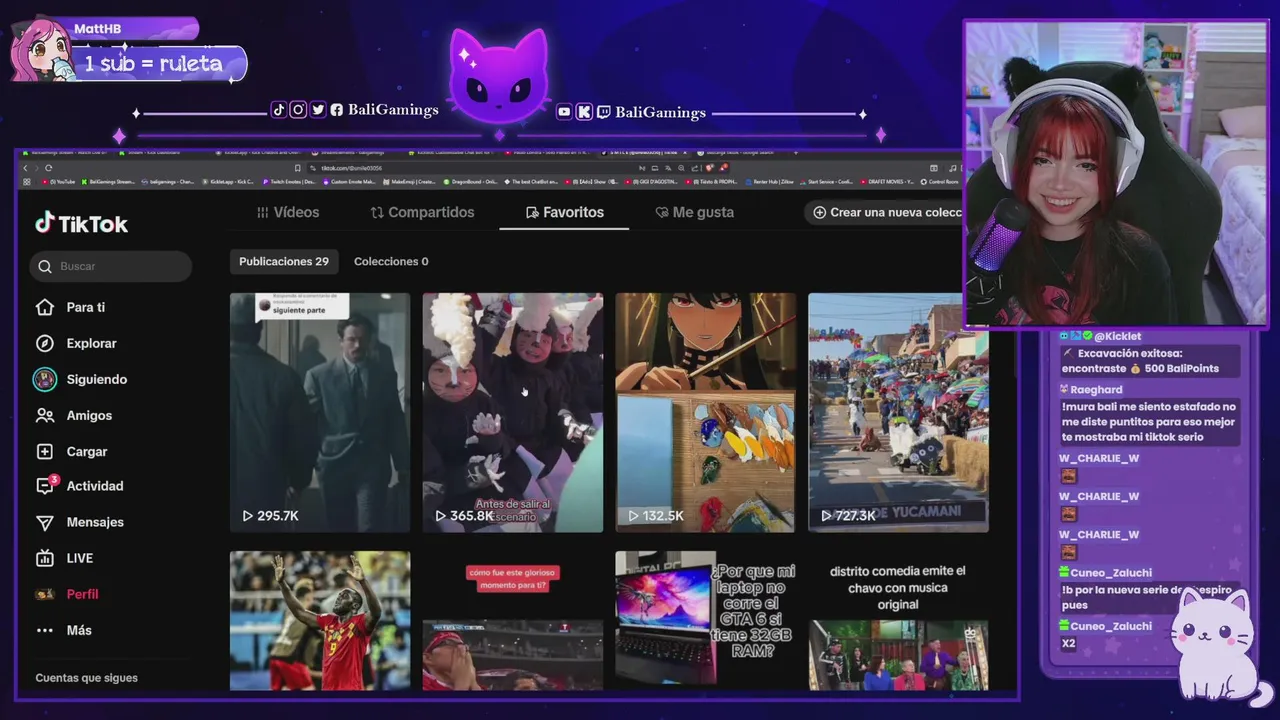
Task: Open the 'distrito comedia emite el chavo' video
Action: pos(898,621)
